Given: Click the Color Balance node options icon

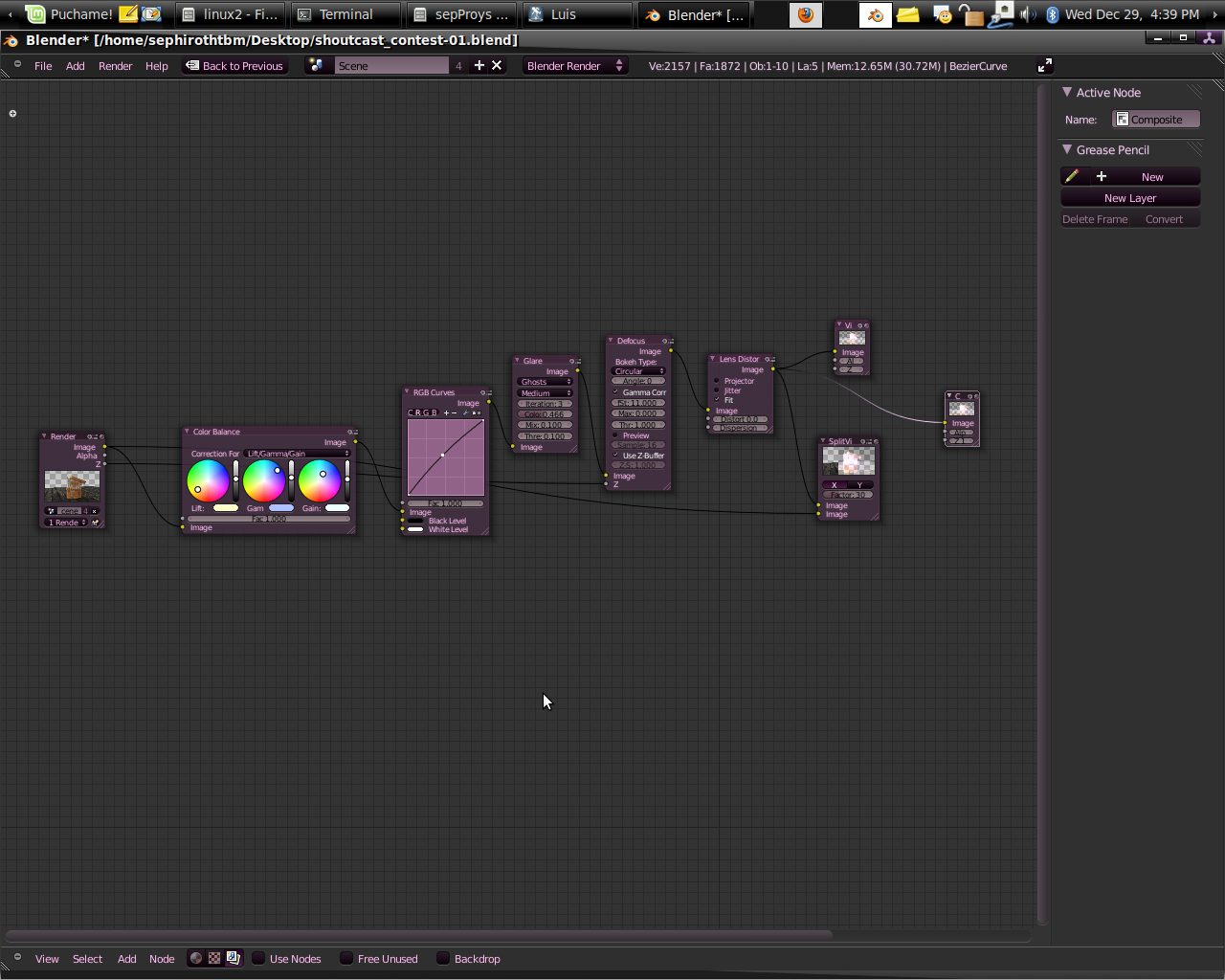Looking at the screenshot, I should pos(352,432).
